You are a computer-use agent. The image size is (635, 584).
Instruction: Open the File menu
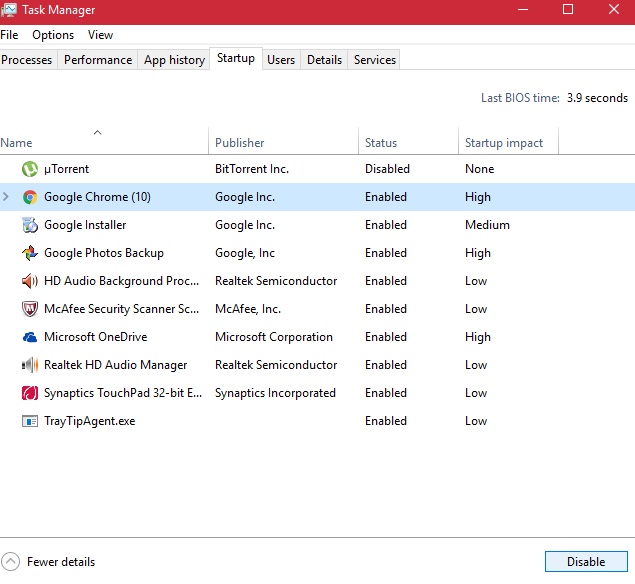click(x=9, y=35)
